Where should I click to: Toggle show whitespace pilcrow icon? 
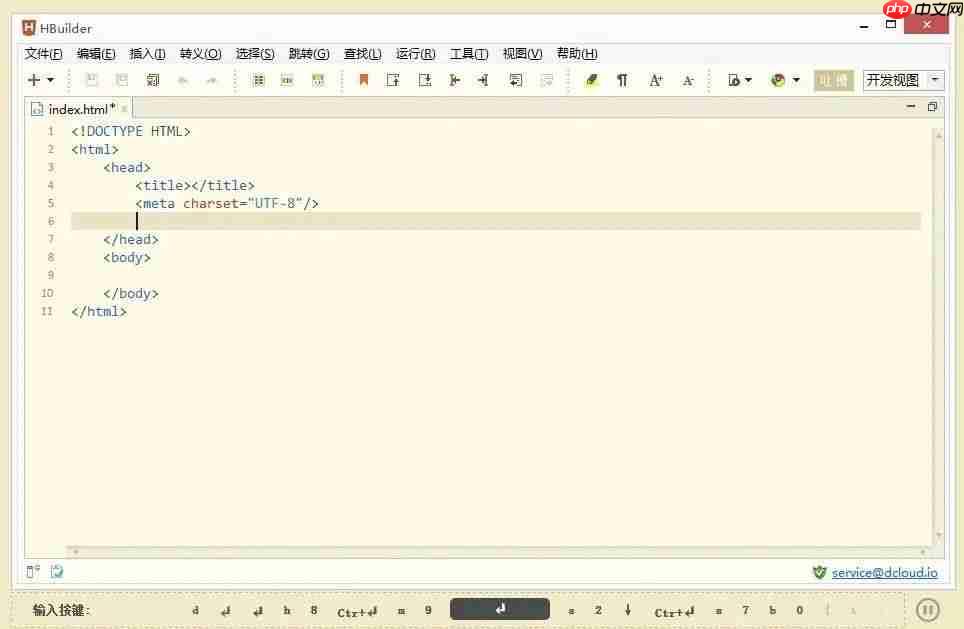pyautogui.click(x=622, y=80)
